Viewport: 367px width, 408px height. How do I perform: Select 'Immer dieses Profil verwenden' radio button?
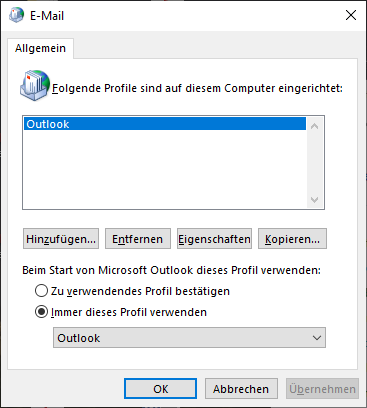(41, 312)
